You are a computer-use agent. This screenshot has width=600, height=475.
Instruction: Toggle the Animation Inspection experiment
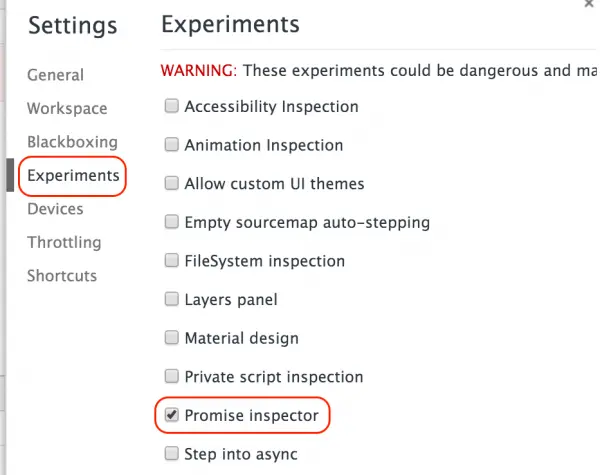pos(172,145)
